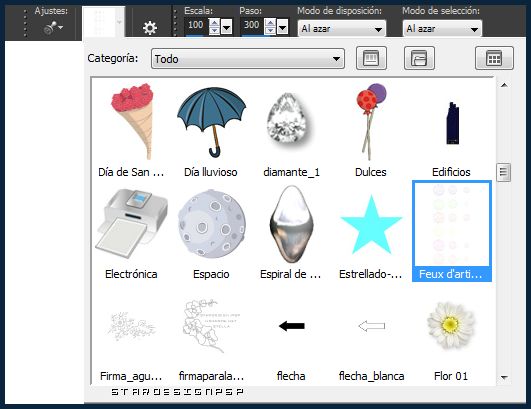Screen dimensions: 531x409
Task: Open the current tube preview dropdown
Action: click(x=119, y=22)
